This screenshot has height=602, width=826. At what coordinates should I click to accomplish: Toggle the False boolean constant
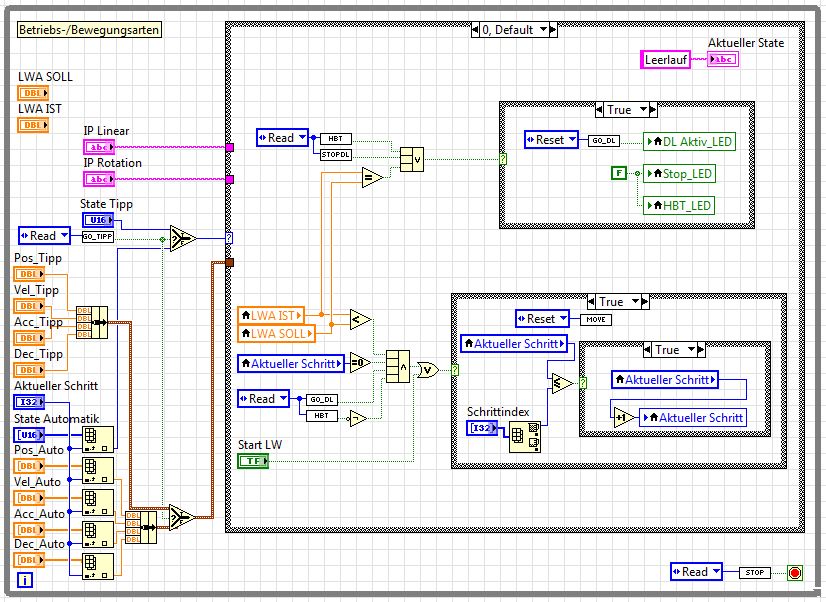click(619, 173)
